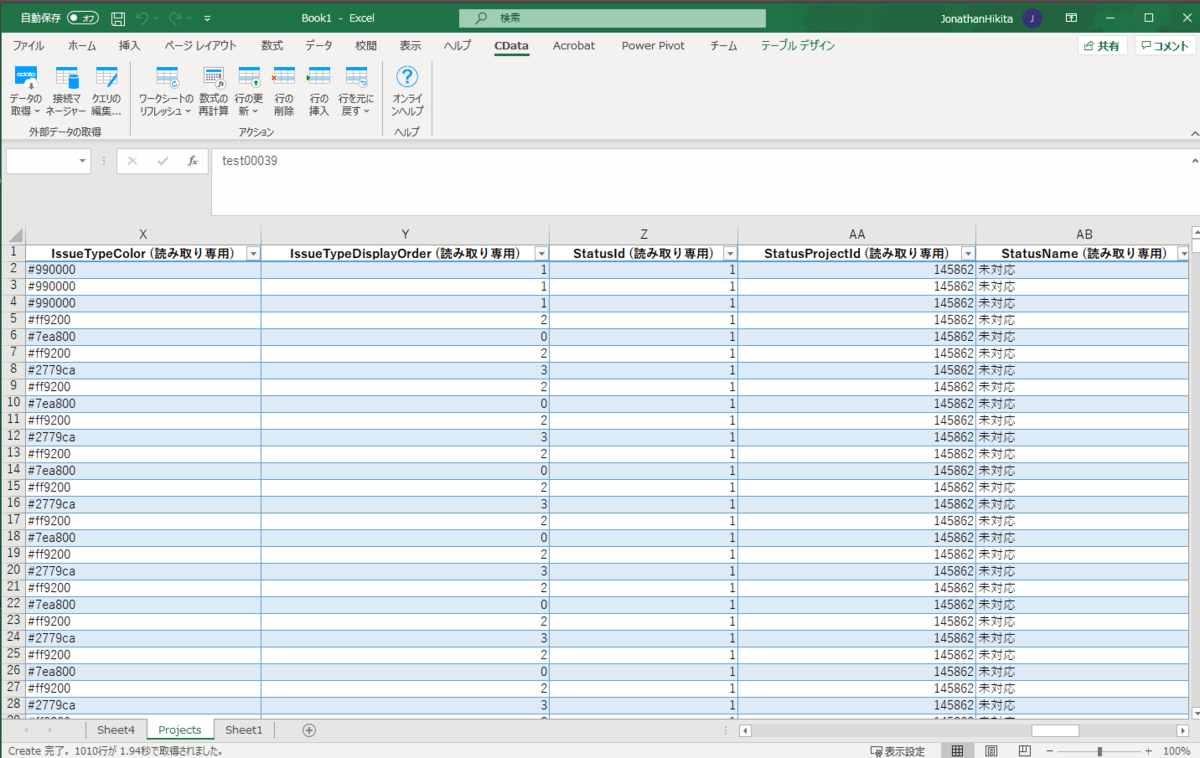Viewport: 1200px width, 758px height.
Task: Open the IssueTypeColor column filter dropdown
Action: point(253,254)
